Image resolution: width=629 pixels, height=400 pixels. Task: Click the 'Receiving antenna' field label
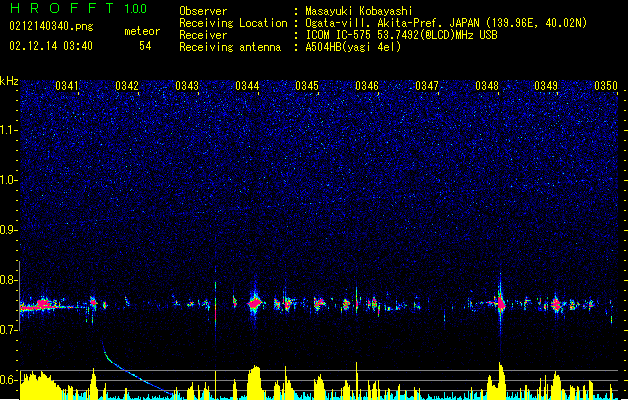click(x=230, y=47)
